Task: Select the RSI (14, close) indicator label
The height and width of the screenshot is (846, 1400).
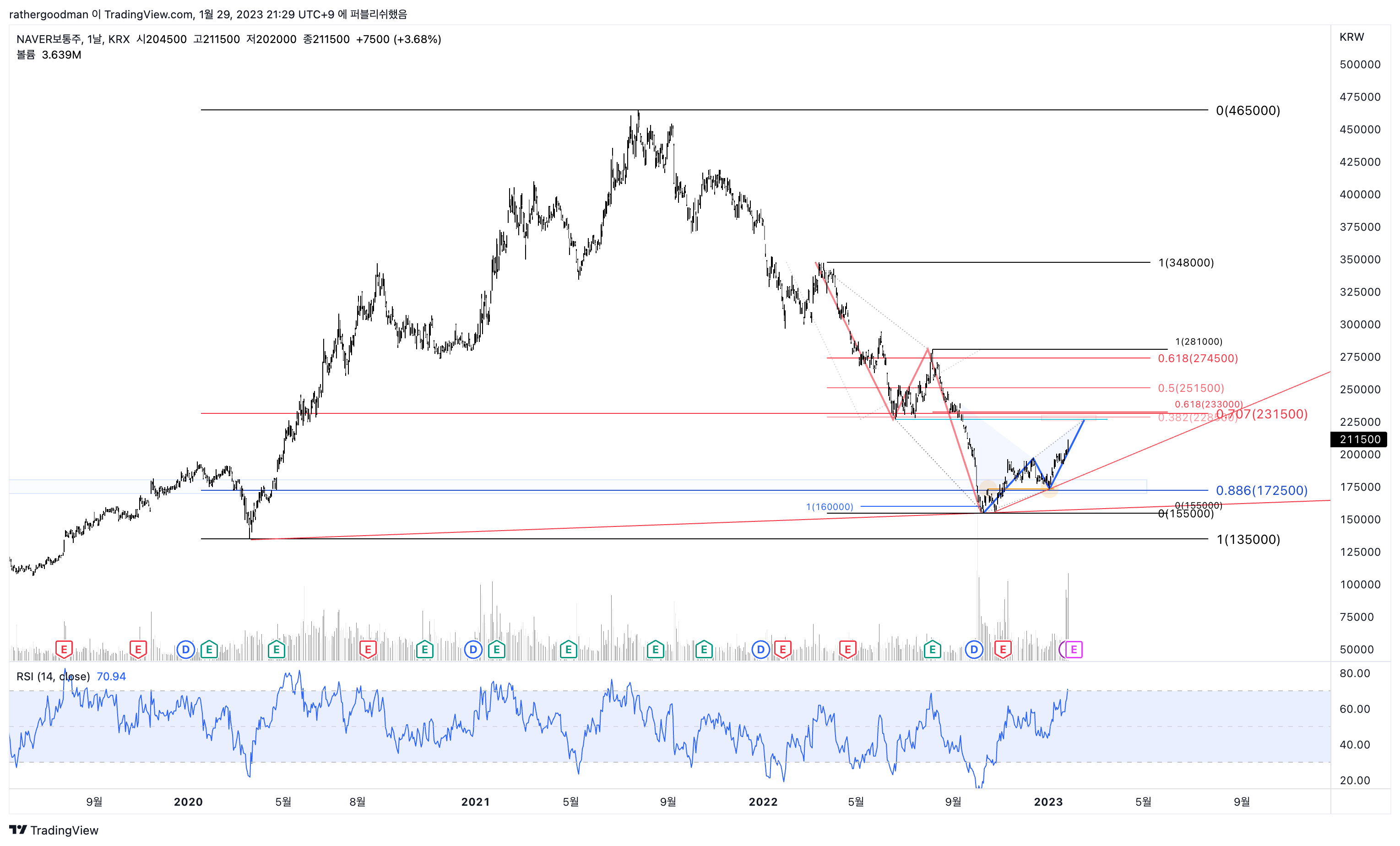Action: point(53,676)
